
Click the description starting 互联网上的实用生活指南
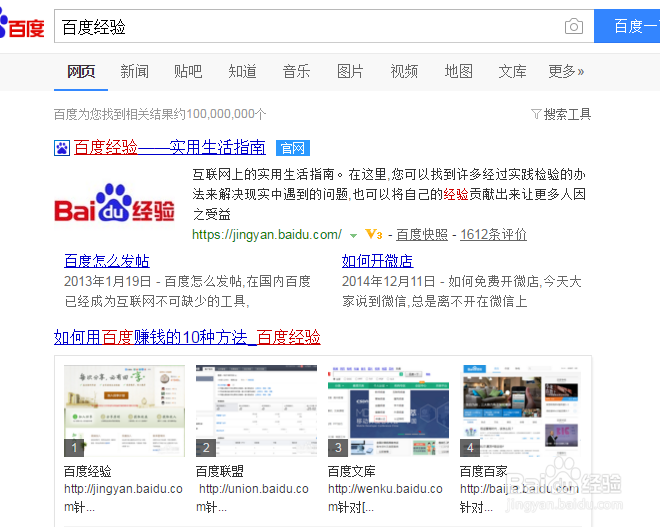click(389, 194)
